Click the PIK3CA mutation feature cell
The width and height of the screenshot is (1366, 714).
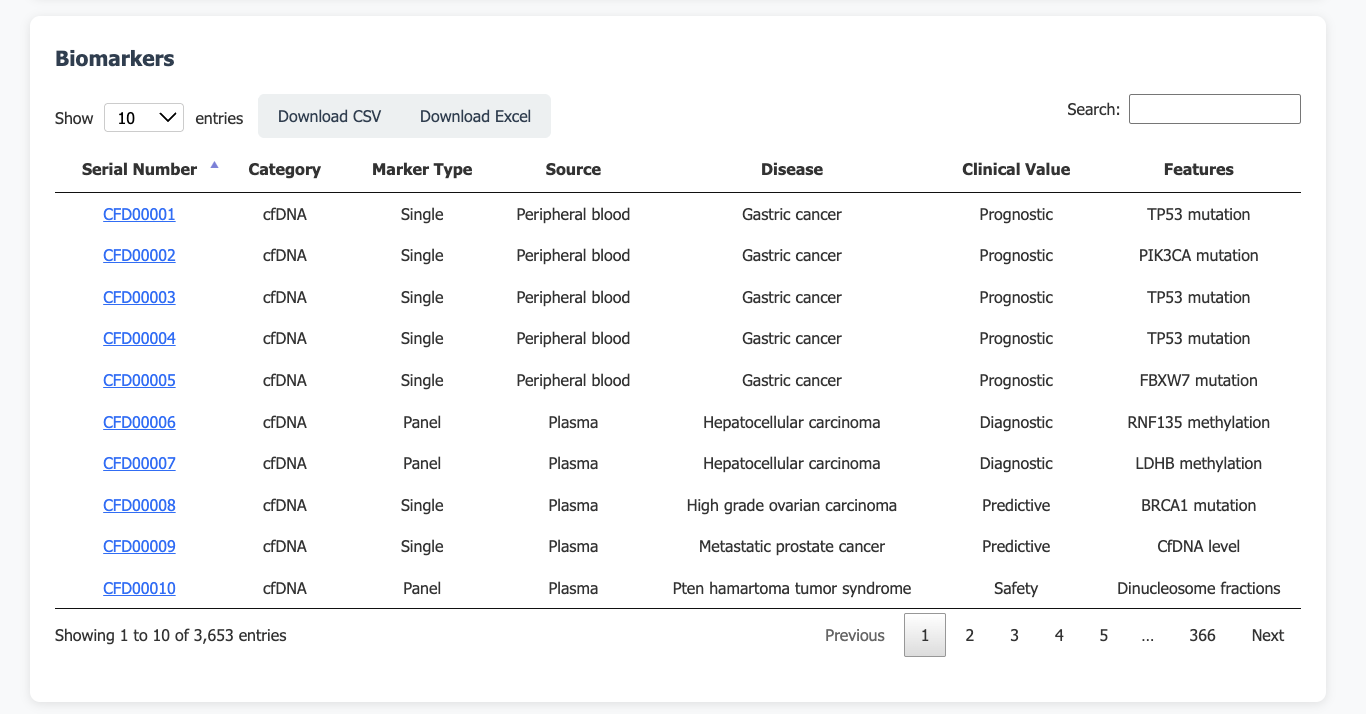pyautogui.click(x=1199, y=255)
